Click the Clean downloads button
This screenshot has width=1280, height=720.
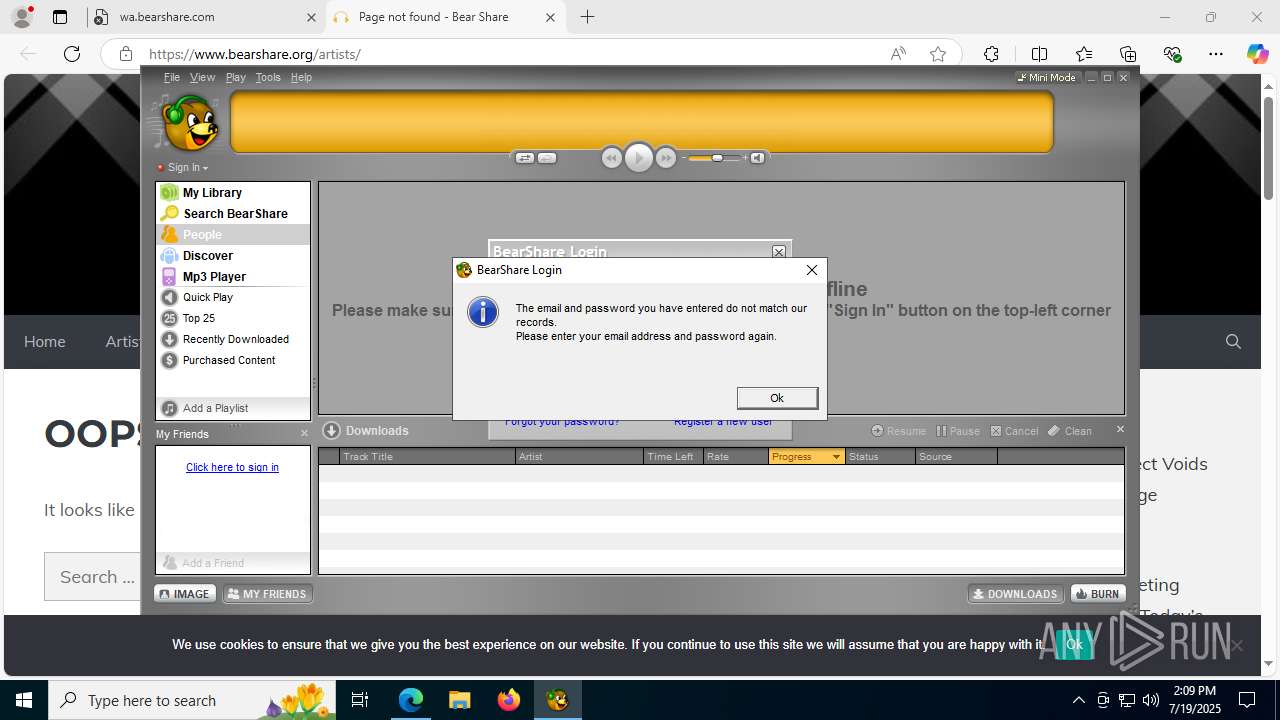pyautogui.click(x=1070, y=431)
